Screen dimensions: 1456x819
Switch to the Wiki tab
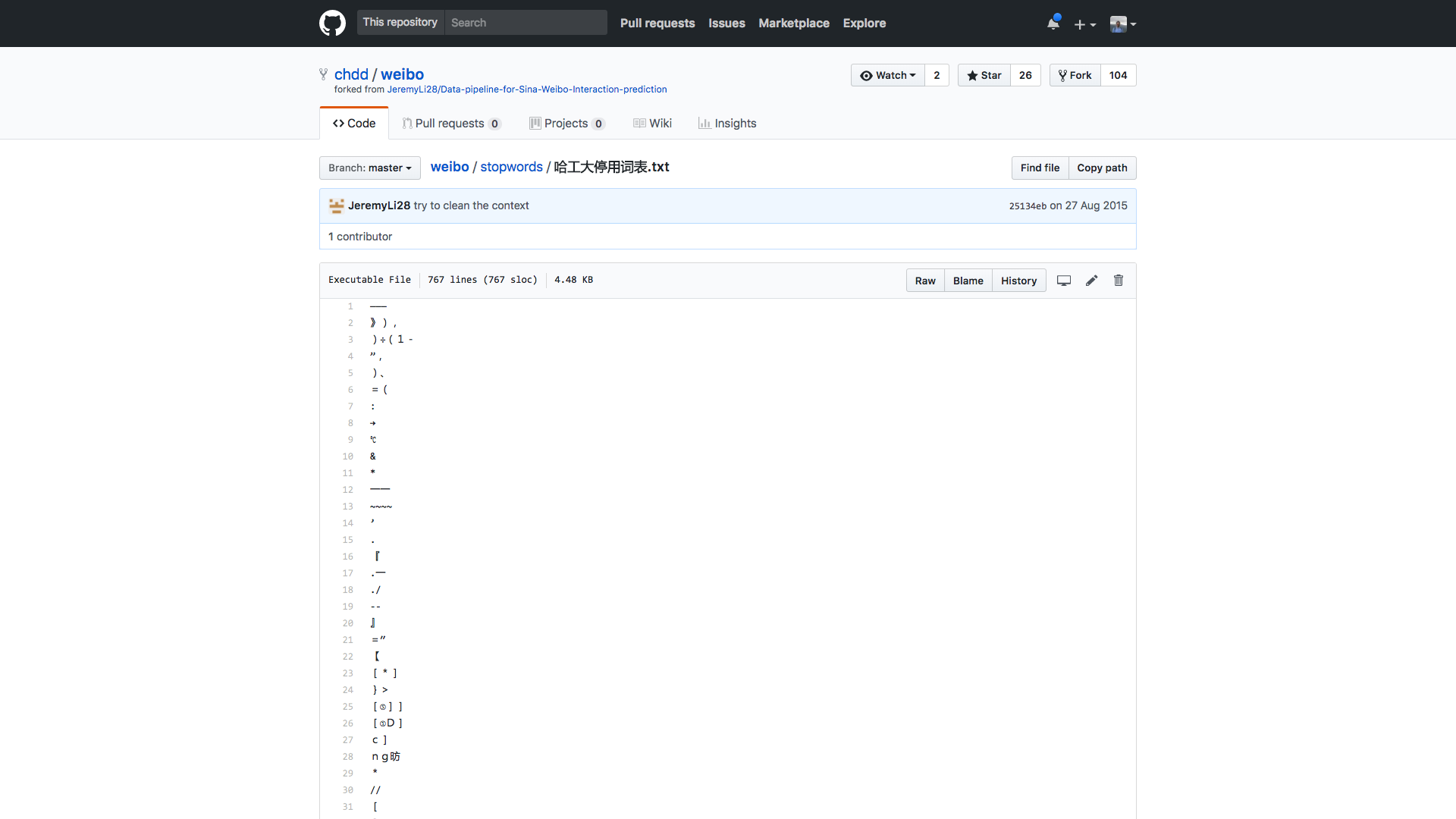tap(652, 123)
